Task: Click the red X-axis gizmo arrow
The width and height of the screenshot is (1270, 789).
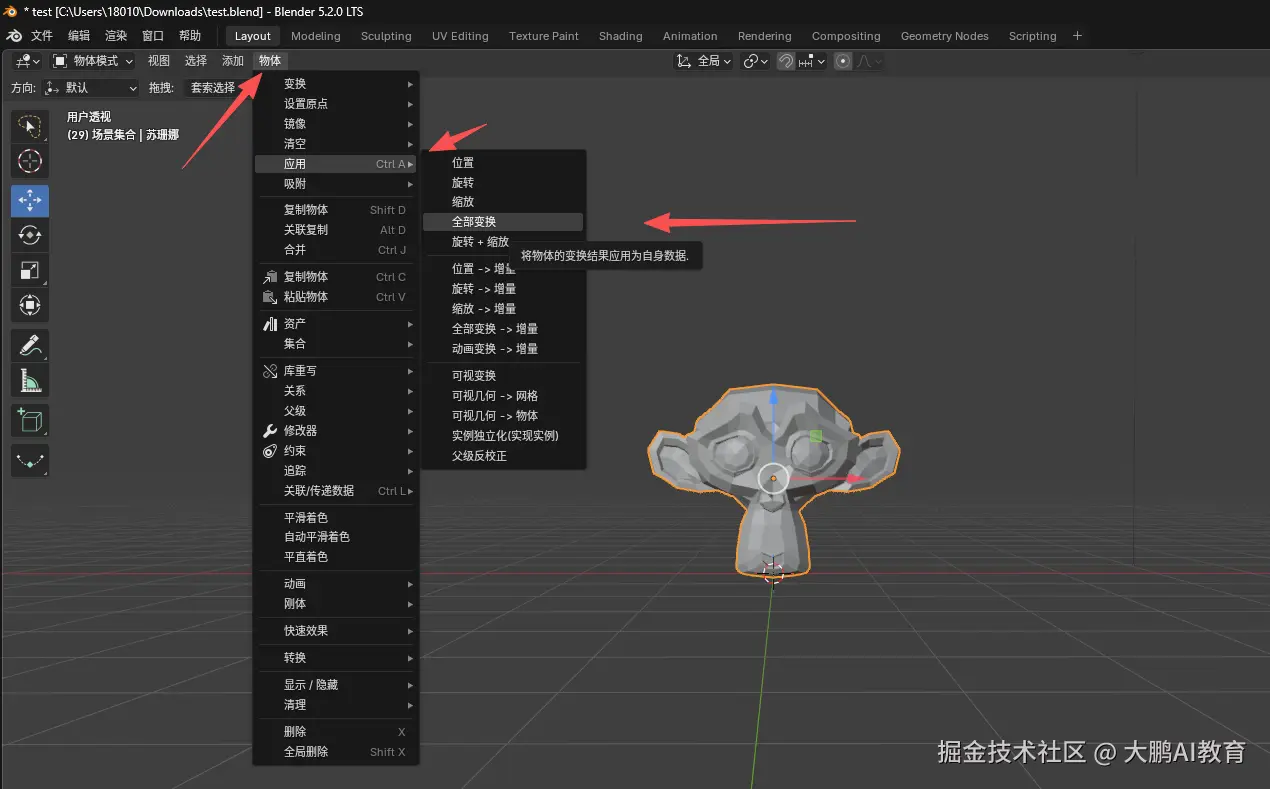Action: click(856, 480)
